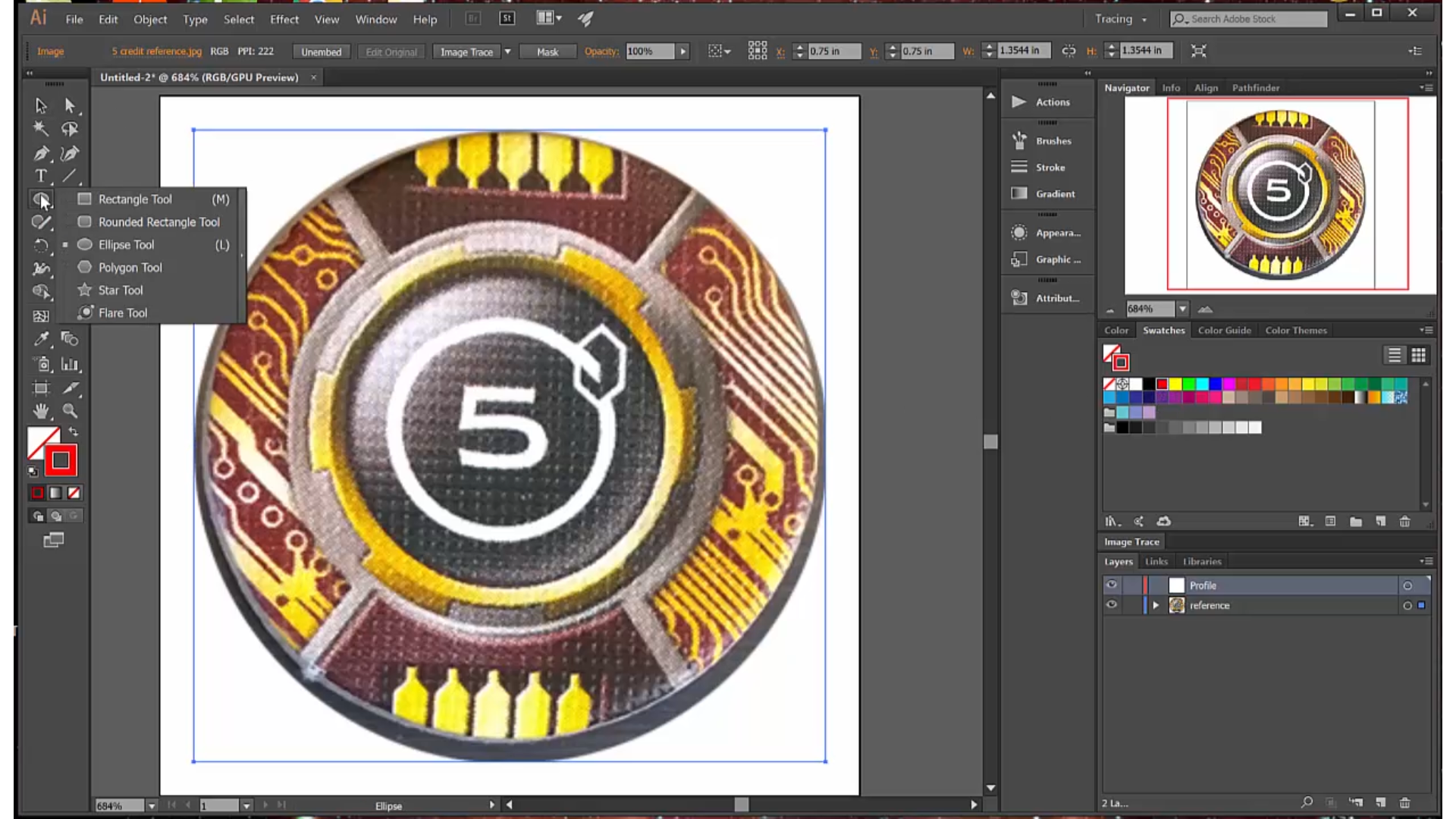The height and width of the screenshot is (819, 1456).
Task: Hide the Profile layer
Action: [1112, 585]
